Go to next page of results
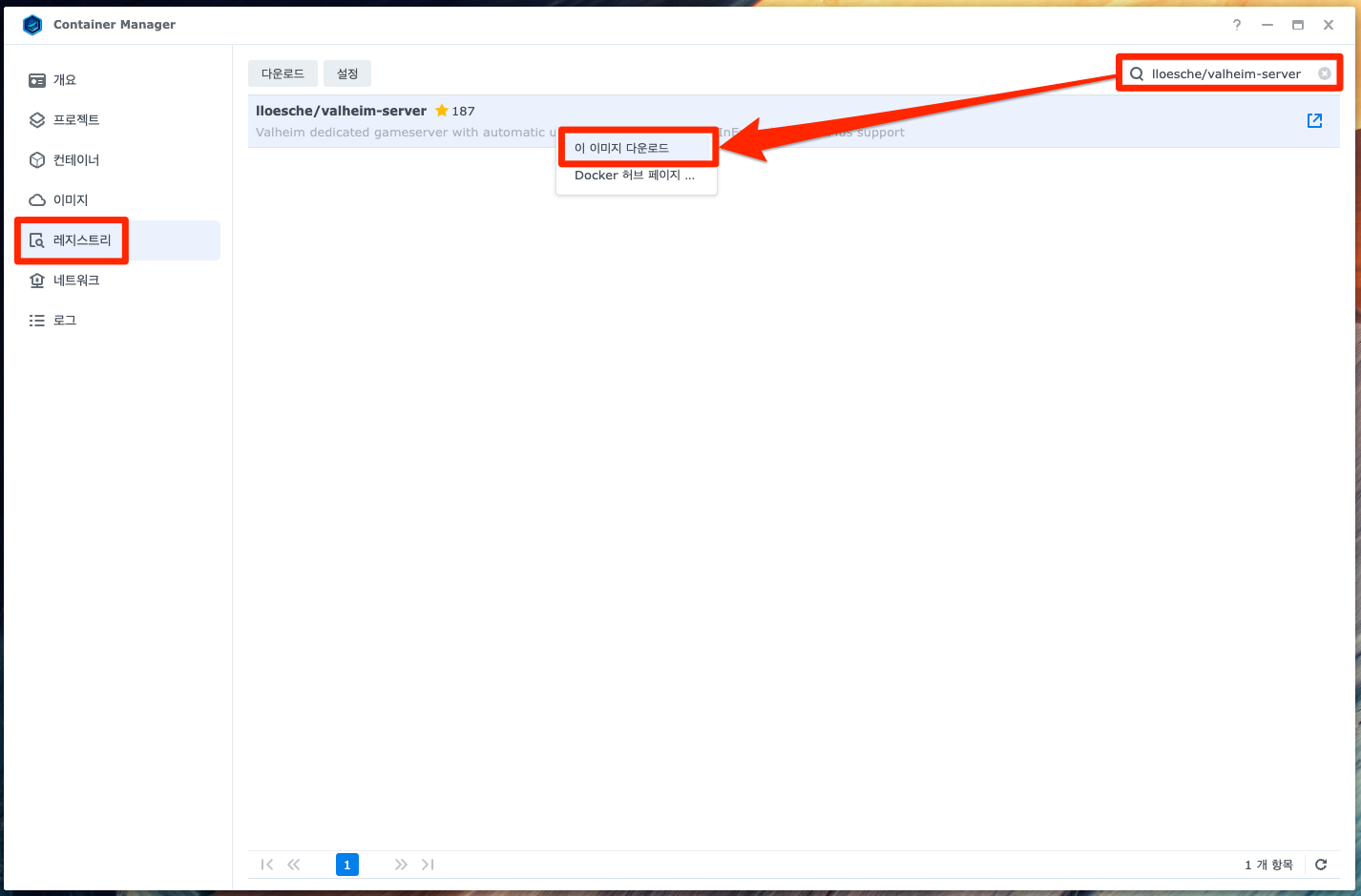This screenshot has width=1361, height=896. pyautogui.click(x=401, y=865)
